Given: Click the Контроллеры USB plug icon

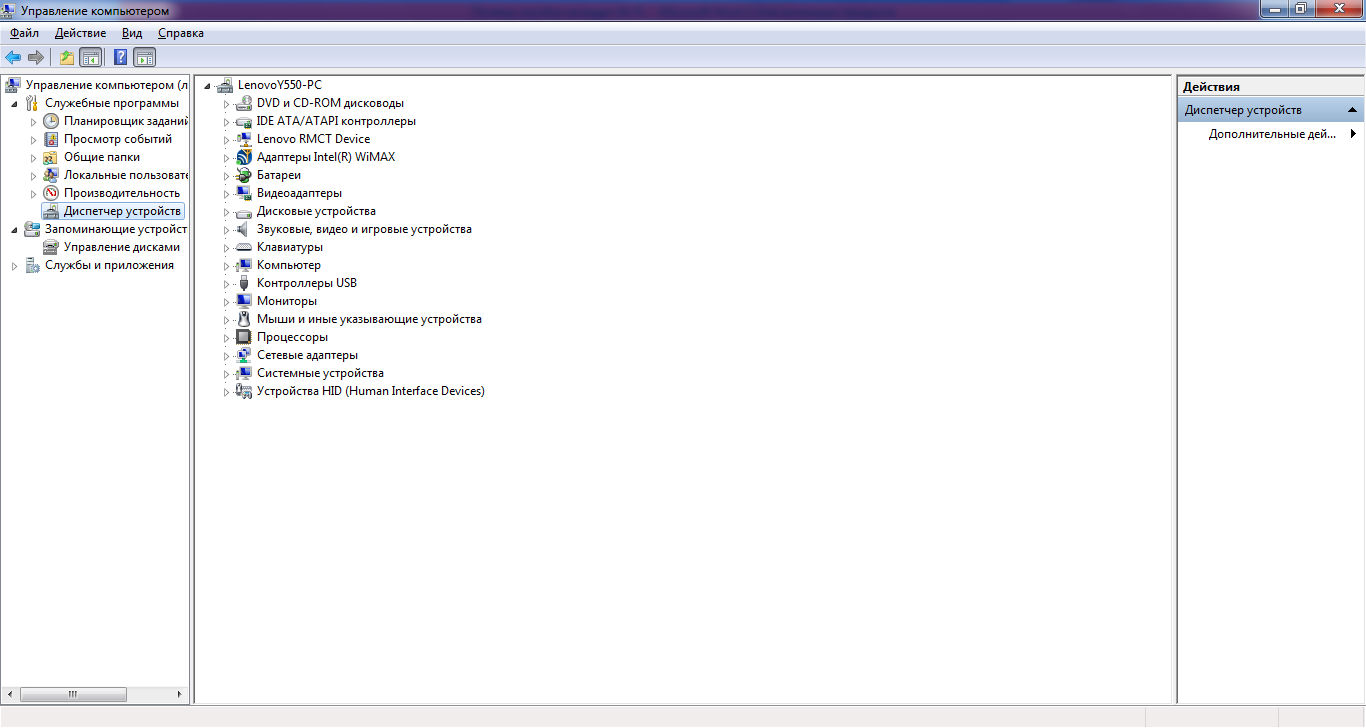Looking at the screenshot, I should (x=243, y=283).
